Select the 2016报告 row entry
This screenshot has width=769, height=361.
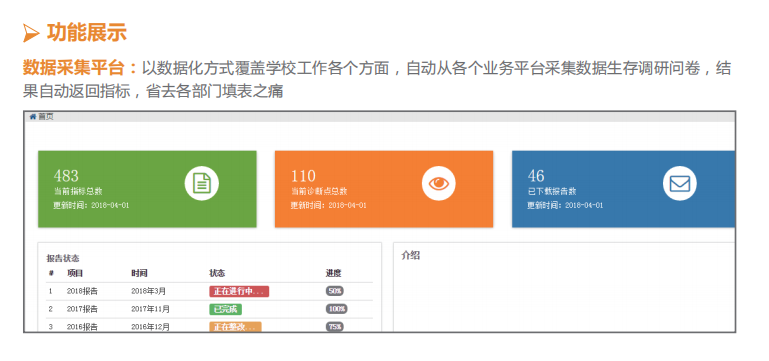82,327
